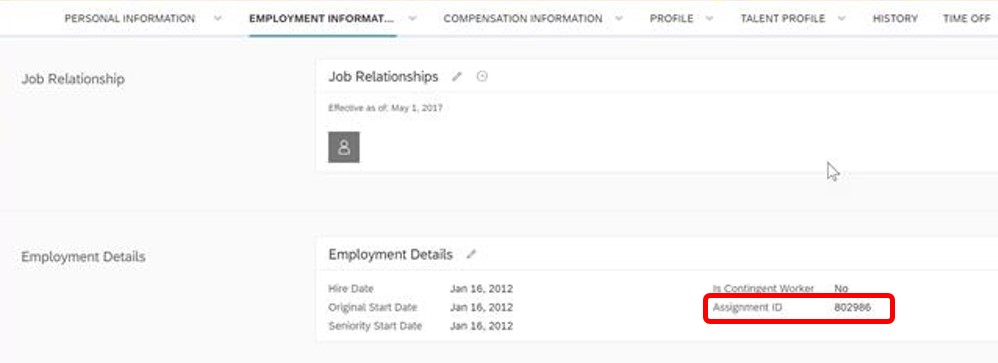Click the Job Relationships card title
This screenshot has width=998, height=363.
point(383,76)
